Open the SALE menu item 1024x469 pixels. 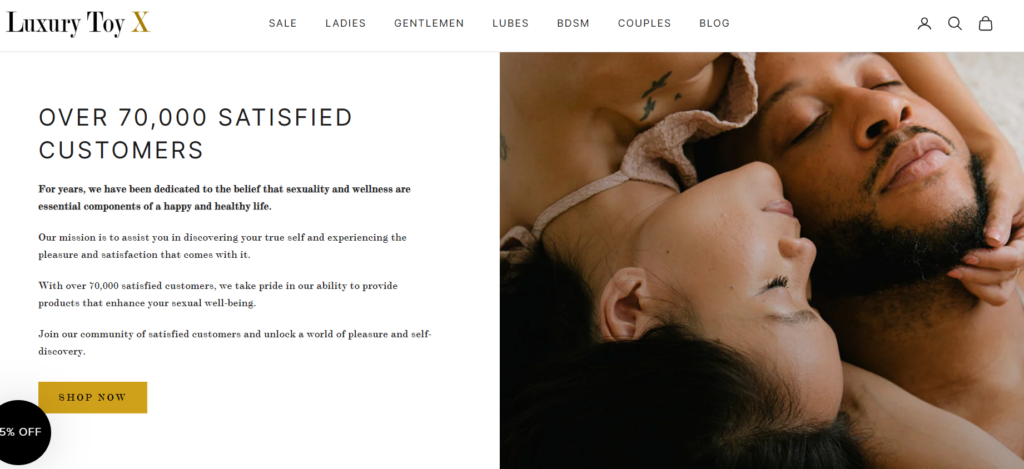point(283,24)
